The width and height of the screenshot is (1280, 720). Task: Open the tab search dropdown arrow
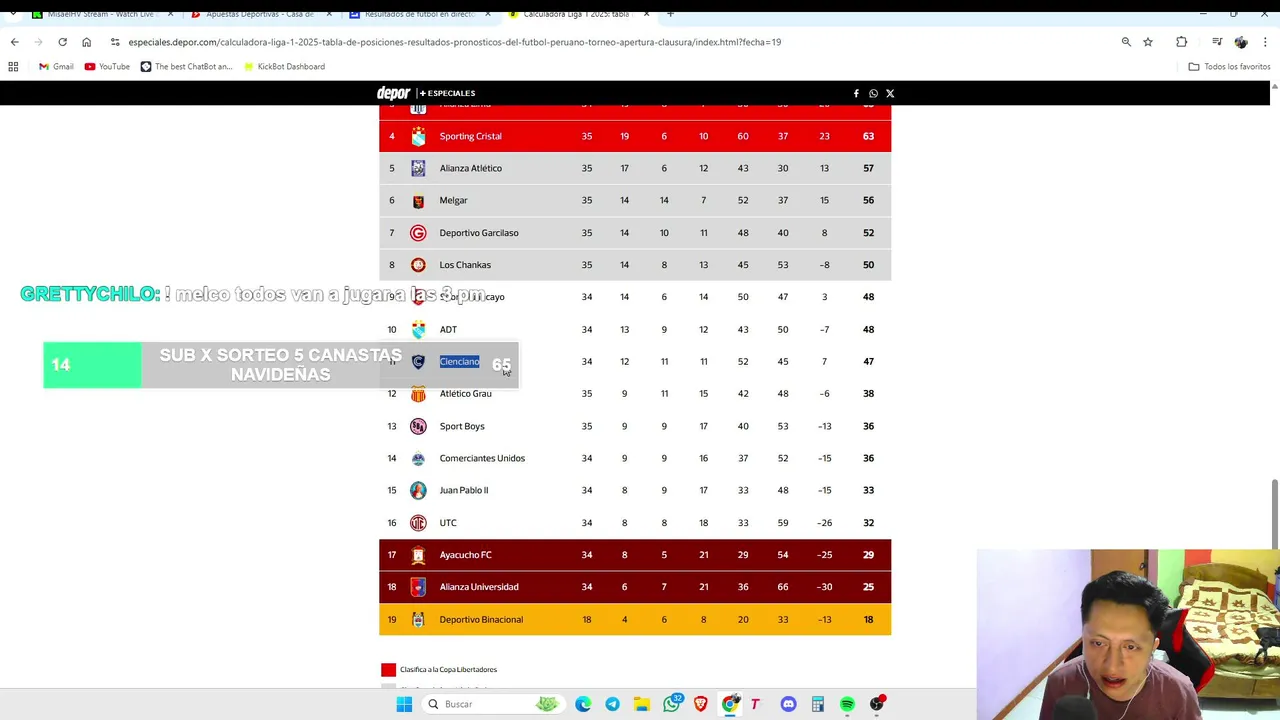coord(13,14)
